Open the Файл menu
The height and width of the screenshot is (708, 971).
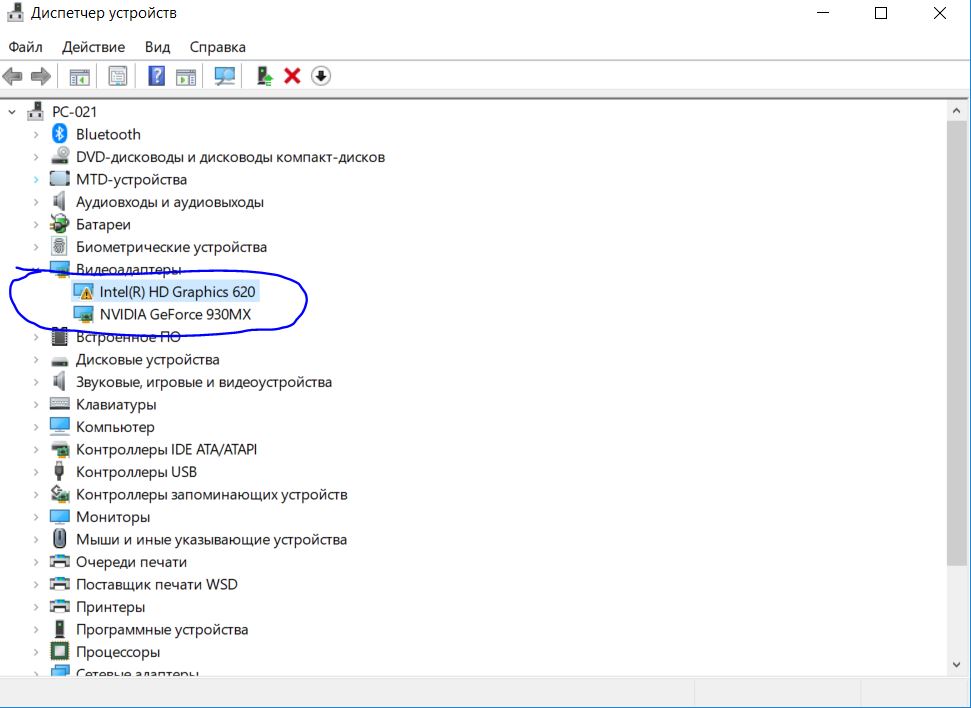pos(25,47)
